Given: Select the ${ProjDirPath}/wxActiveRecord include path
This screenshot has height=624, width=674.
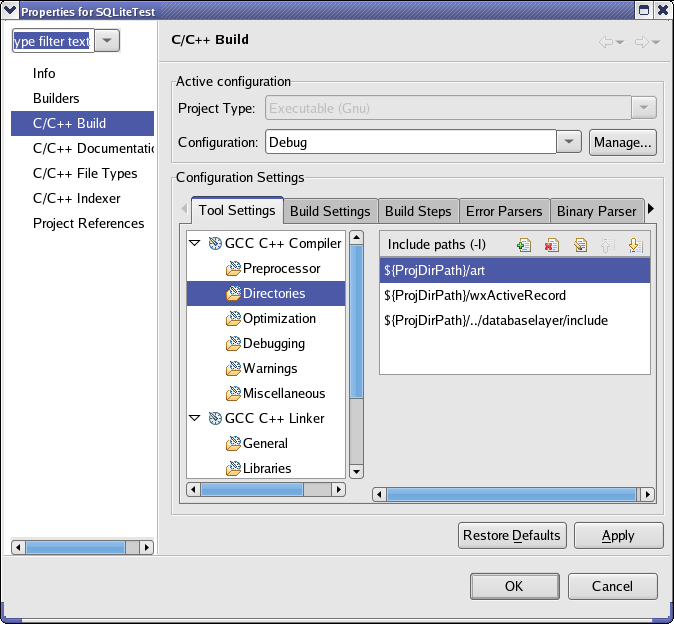Looking at the screenshot, I should point(515,295).
